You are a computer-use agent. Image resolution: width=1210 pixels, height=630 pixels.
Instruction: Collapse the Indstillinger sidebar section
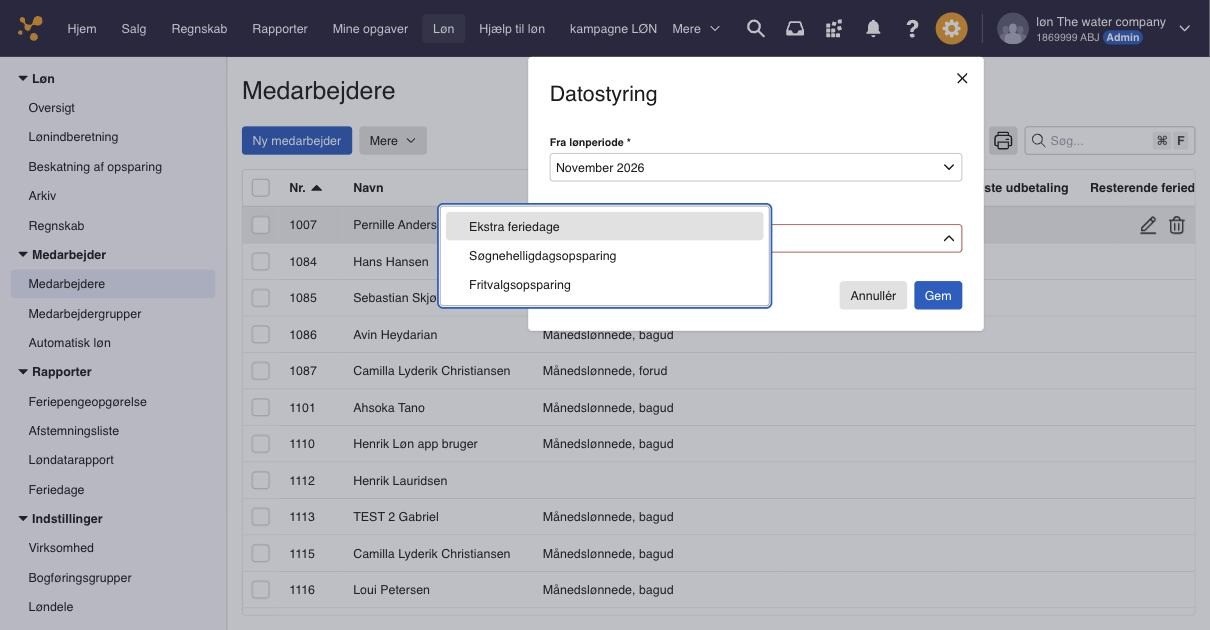[23, 519]
